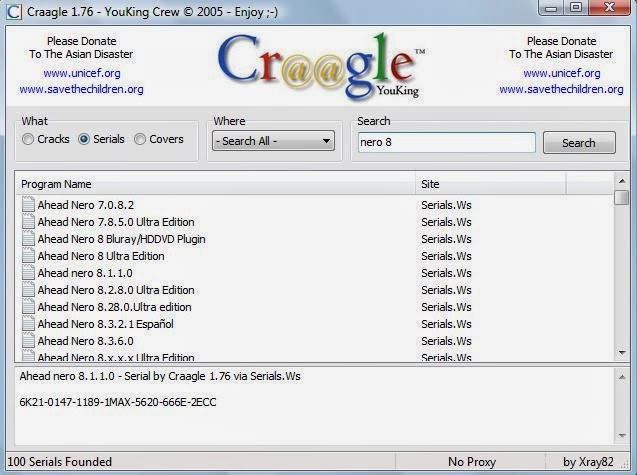Click file icon beside Ahead Nero 8.3.6.0
This screenshot has width=637, height=475.
click(x=28, y=341)
